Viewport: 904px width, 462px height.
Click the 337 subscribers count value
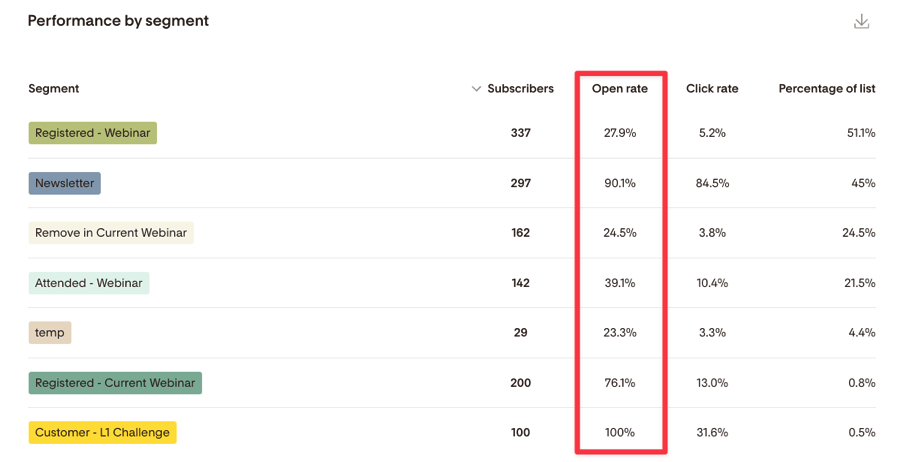(521, 133)
